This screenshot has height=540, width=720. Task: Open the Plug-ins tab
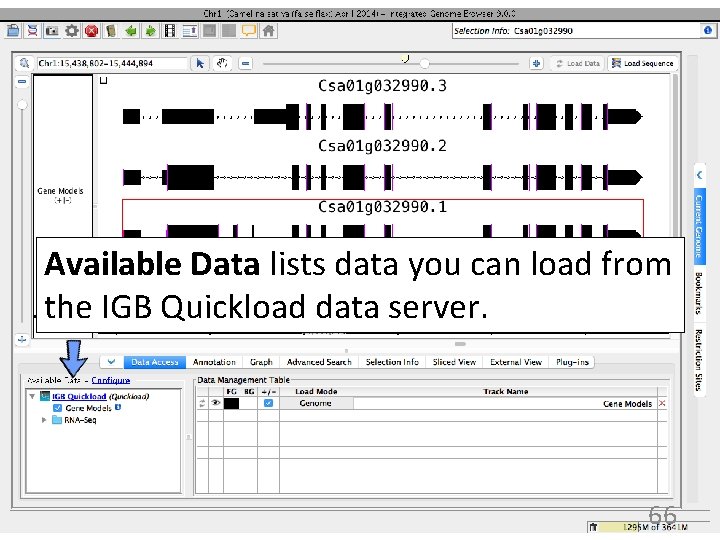point(572,362)
